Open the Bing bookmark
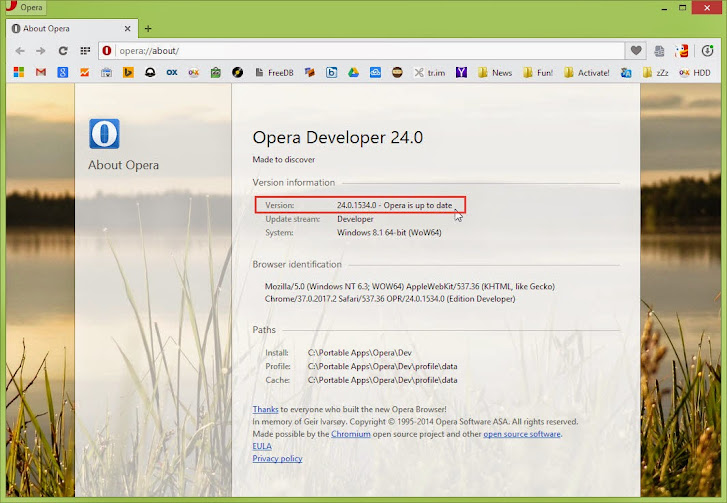The width and height of the screenshot is (727, 503). coord(128,72)
